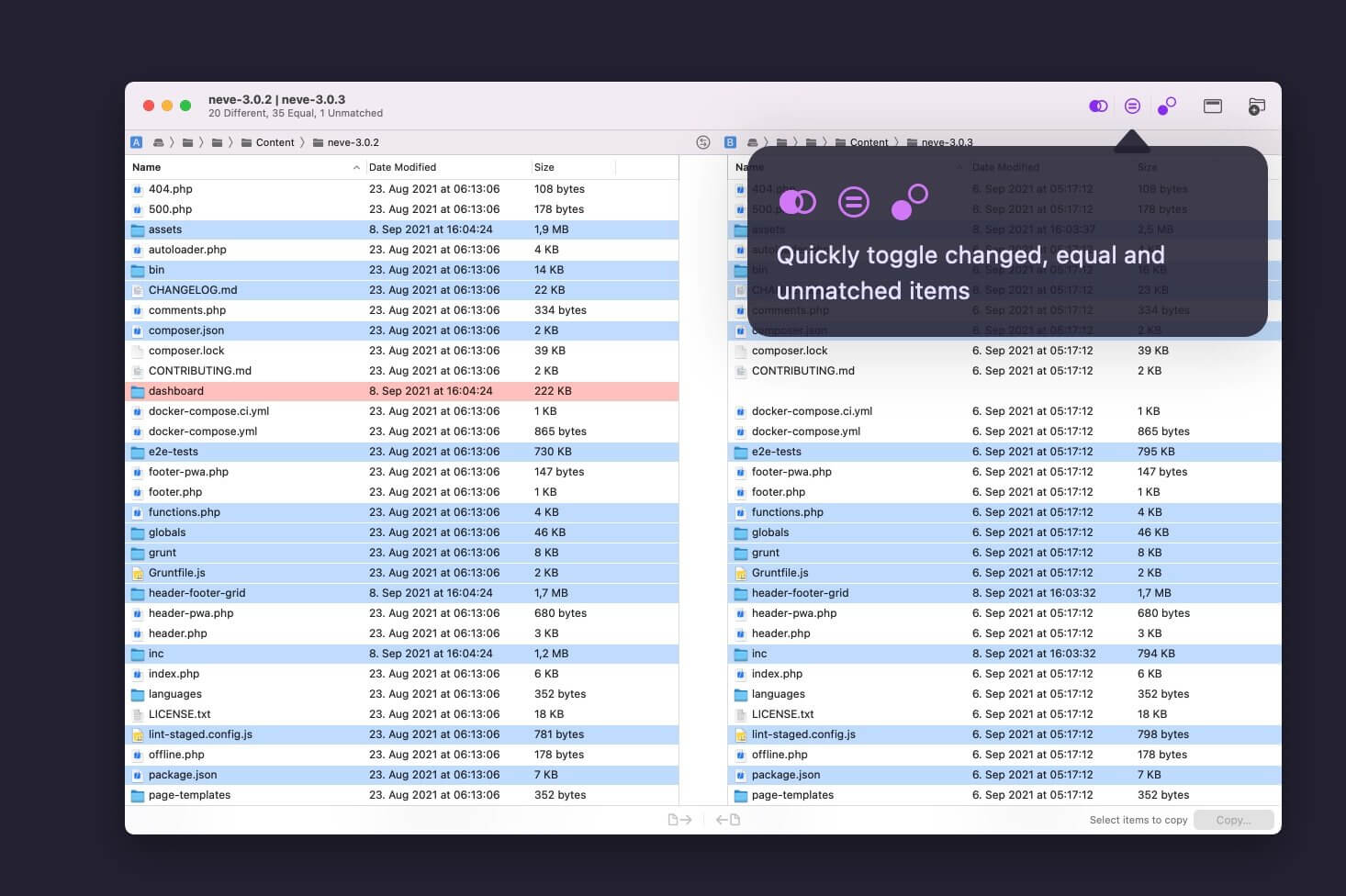Click the Name sort arrow in left pane

tap(356, 167)
